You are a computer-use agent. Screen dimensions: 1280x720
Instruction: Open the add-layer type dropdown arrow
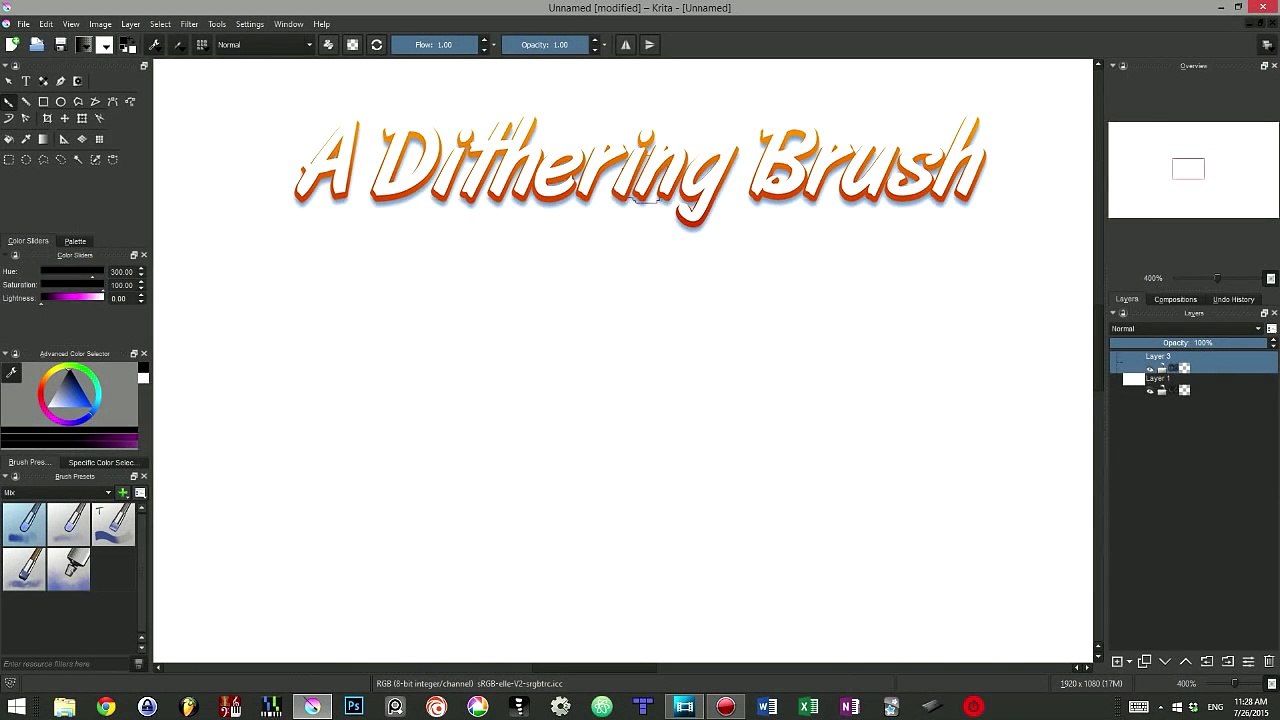pyautogui.click(x=1129, y=661)
